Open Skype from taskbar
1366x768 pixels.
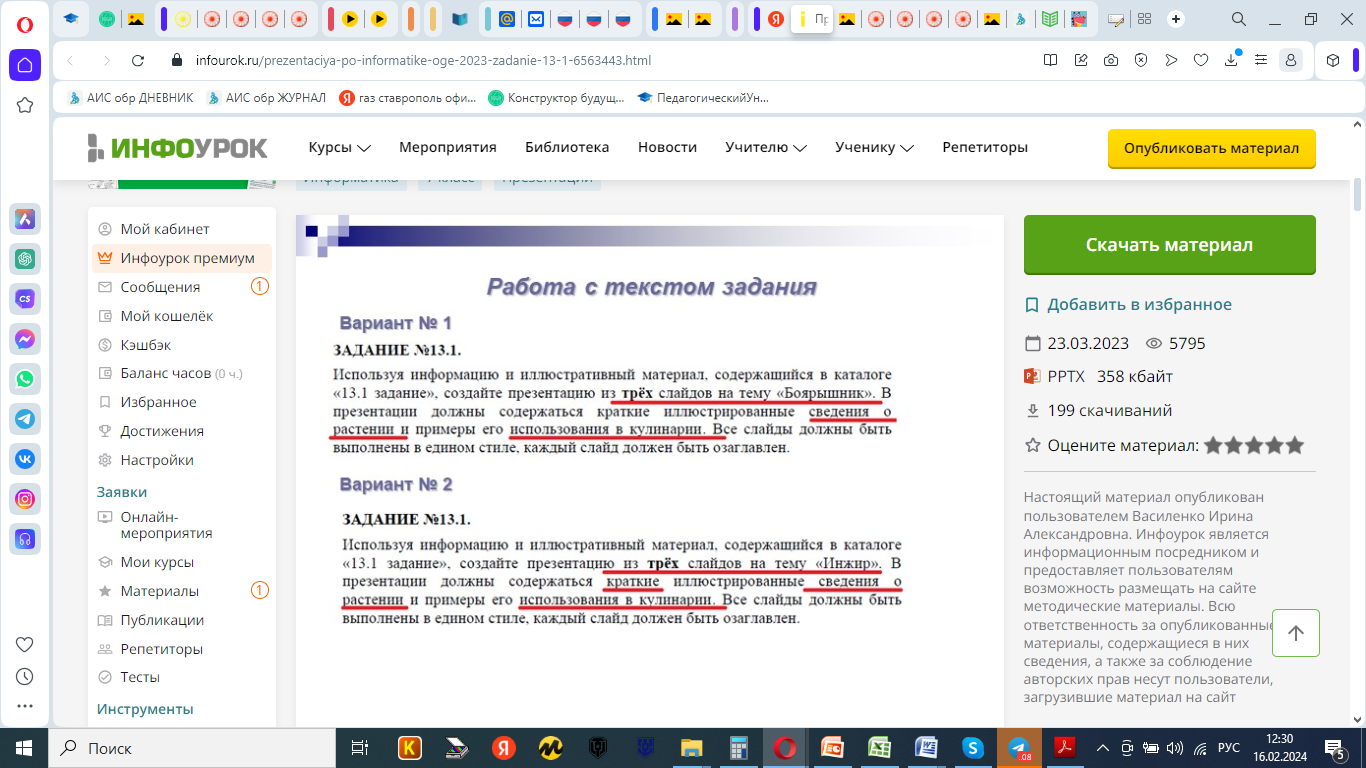click(972, 748)
